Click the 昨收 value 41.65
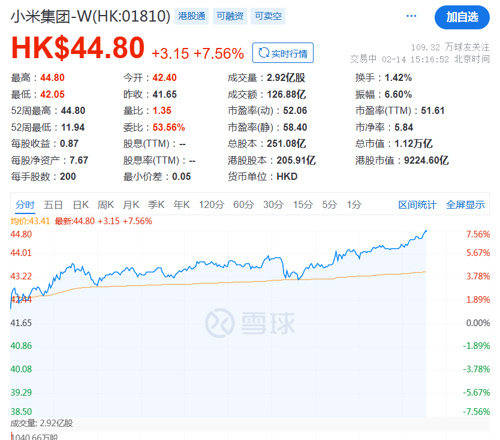500x440 pixels. (x=164, y=94)
